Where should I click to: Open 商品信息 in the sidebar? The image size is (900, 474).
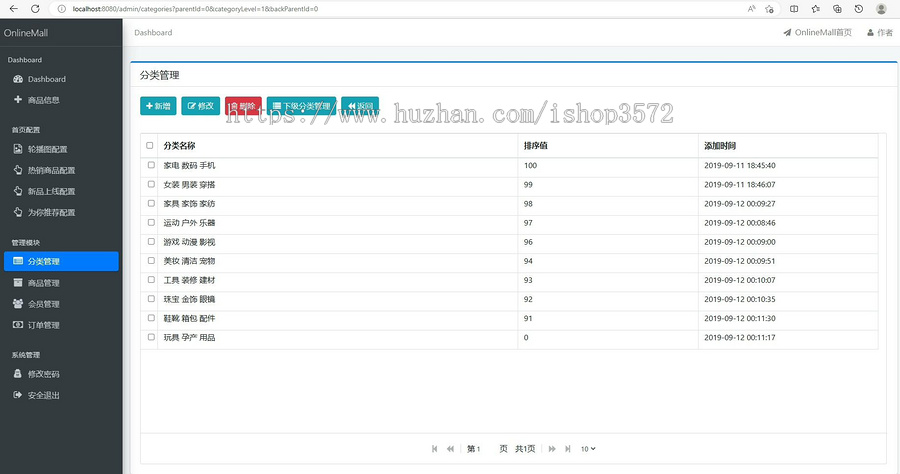click(x=61, y=100)
